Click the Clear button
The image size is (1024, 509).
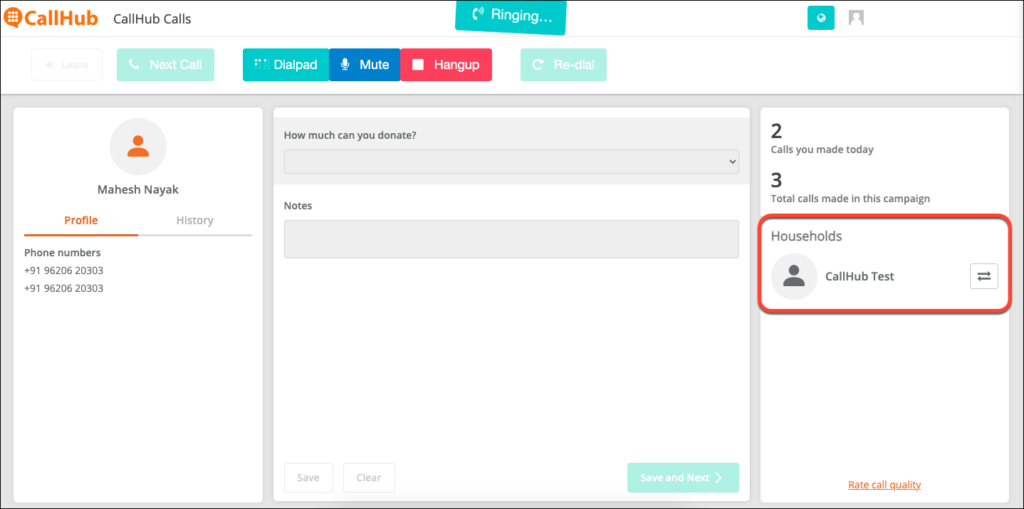pos(369,478)
